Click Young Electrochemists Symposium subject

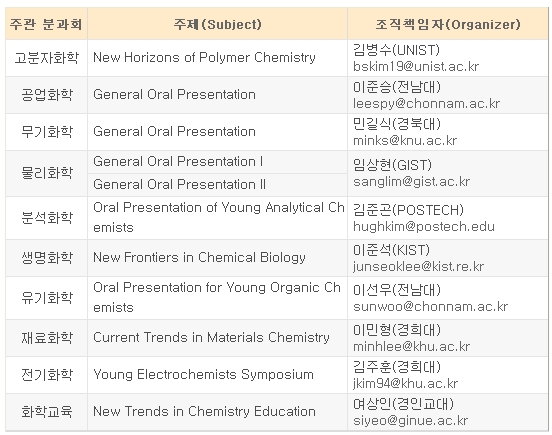click(x=203, y=374)
